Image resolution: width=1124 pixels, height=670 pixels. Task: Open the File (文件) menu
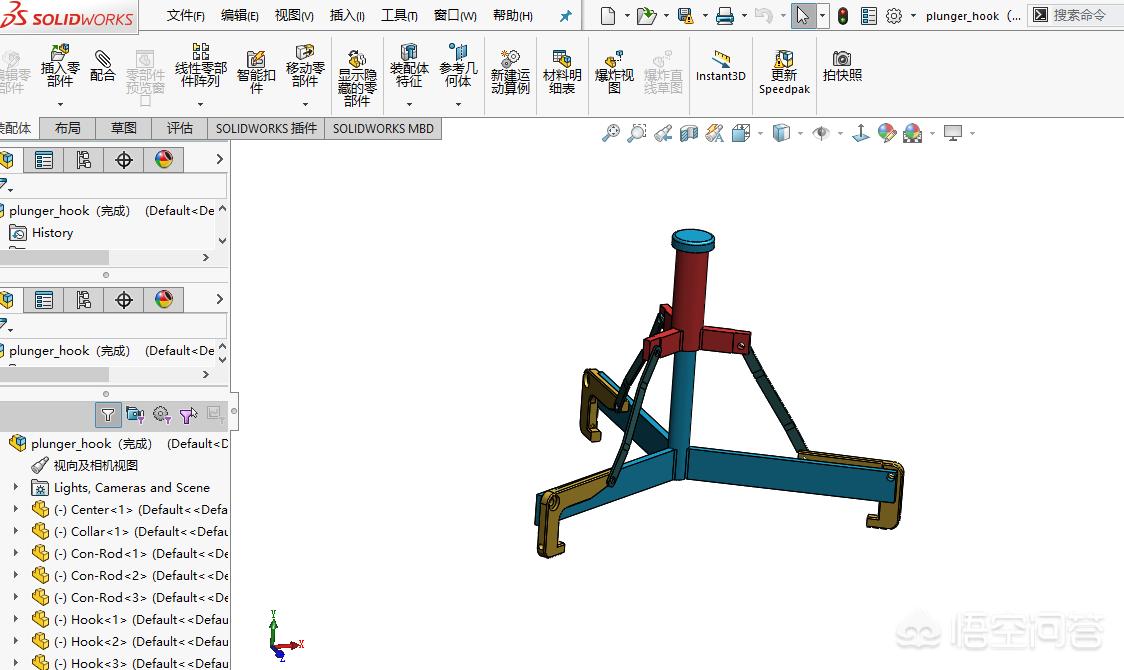[x=186, y=16]
